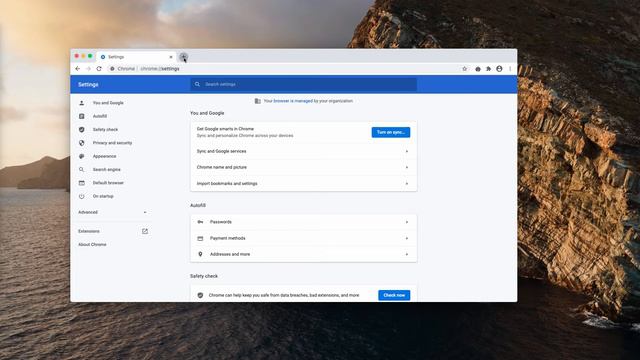The height and width of the screenshot is (360, 640).
Task: Click the On startup power icon
Action: pos(82,196)
